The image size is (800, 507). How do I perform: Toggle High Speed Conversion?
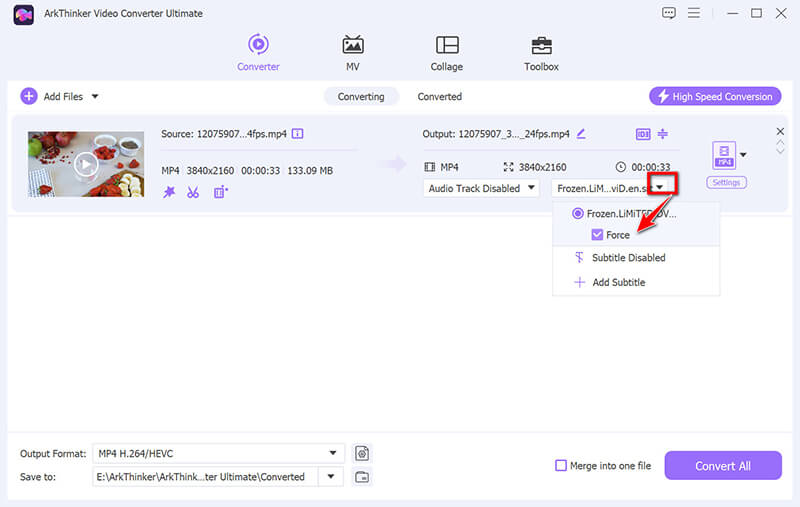pos(715,96)
